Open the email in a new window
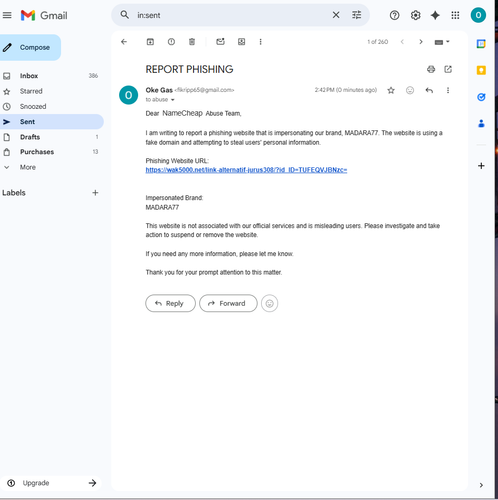The image size is (498, 500). click(x=448, y=69)
